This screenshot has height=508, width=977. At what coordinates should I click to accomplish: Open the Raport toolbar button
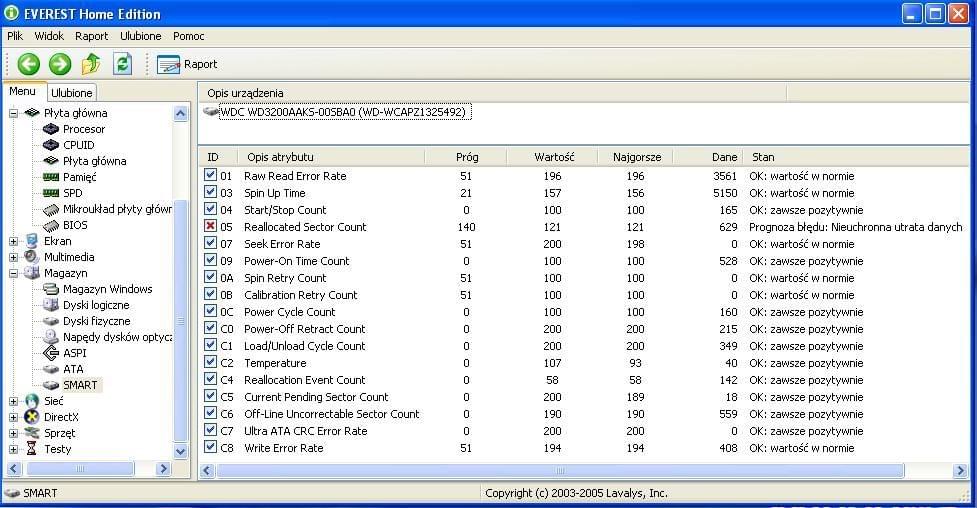[187, 64]
